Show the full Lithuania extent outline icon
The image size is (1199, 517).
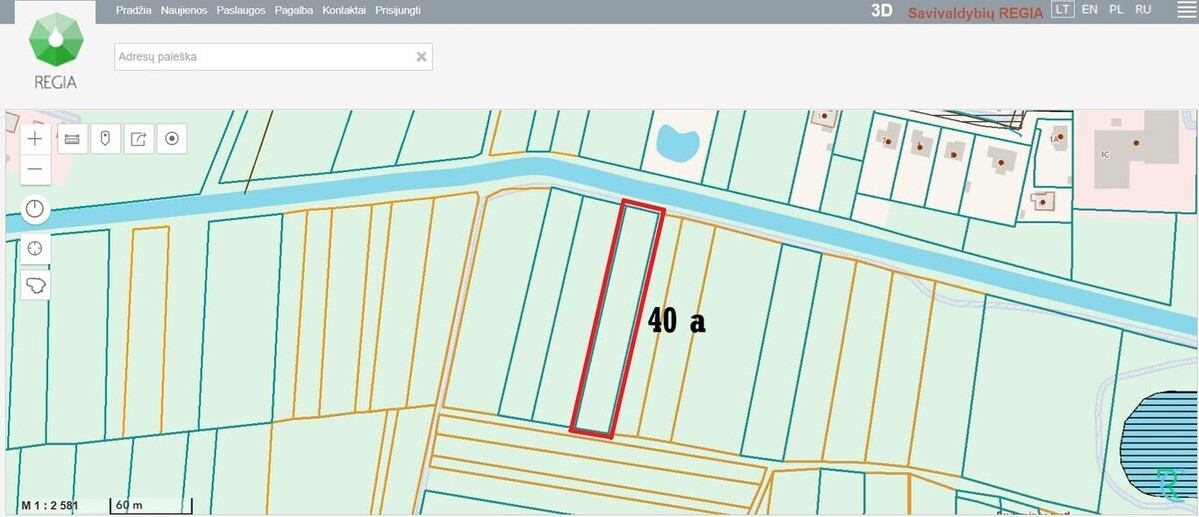(35, 285)
